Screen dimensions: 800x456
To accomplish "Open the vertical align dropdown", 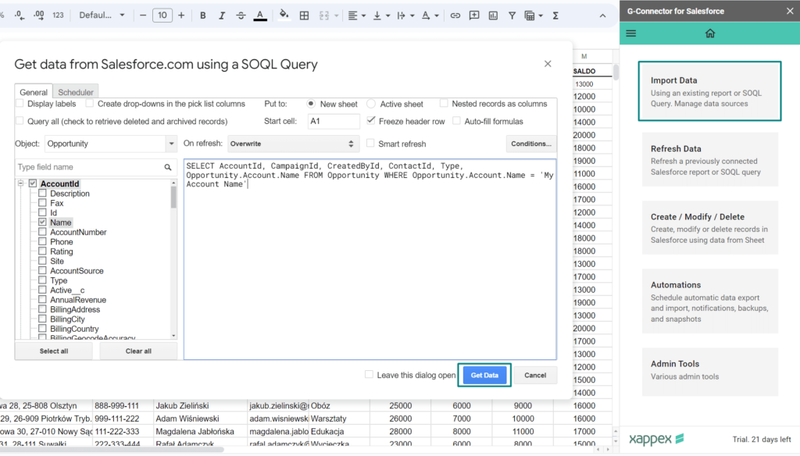I will point(381,15).
